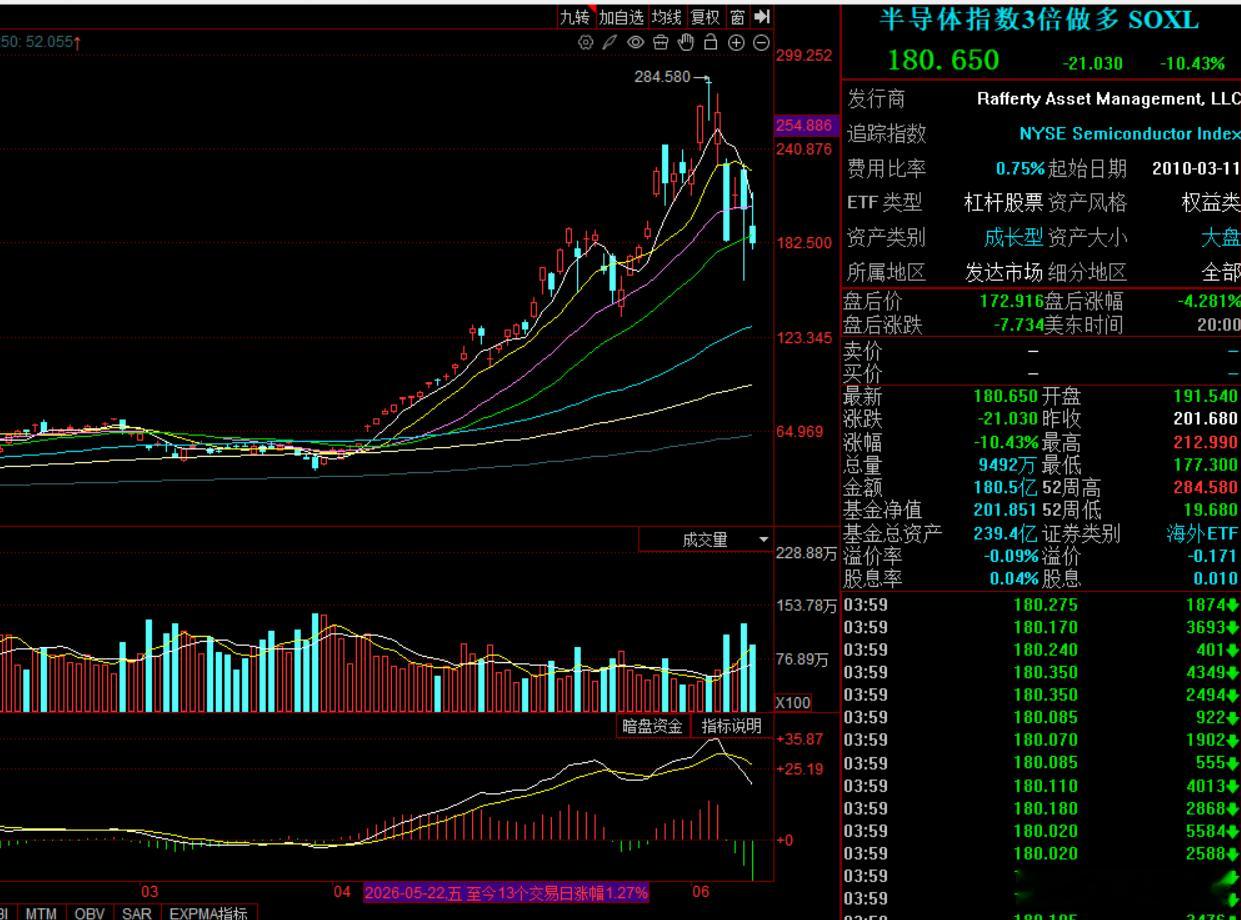Screen dimensions: 1241x920
Task: Click the trade row priced 180.170
Action: (x=1041, y=627)
